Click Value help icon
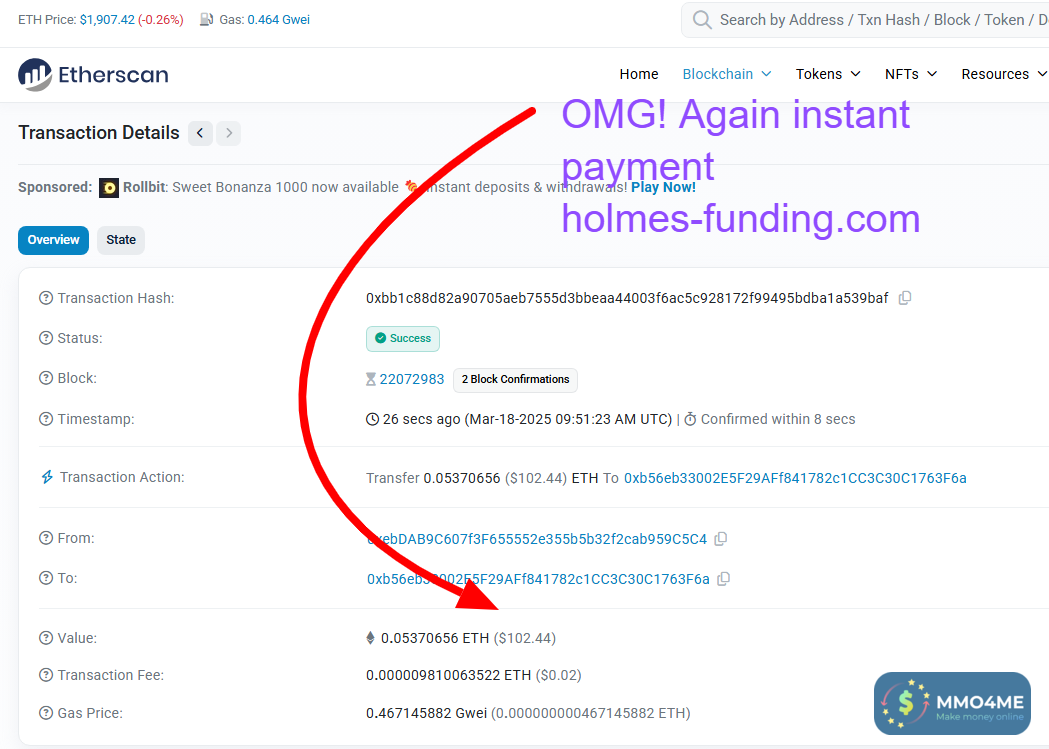This screenshot has width=1049, height=749. click(x=45, y=638)
